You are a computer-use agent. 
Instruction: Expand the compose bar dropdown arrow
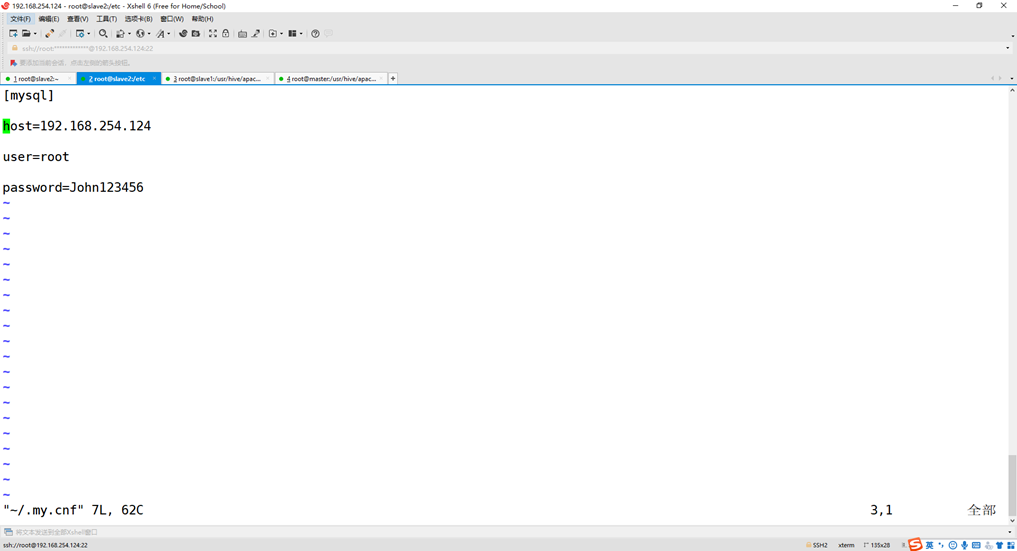click(1009, 532)
